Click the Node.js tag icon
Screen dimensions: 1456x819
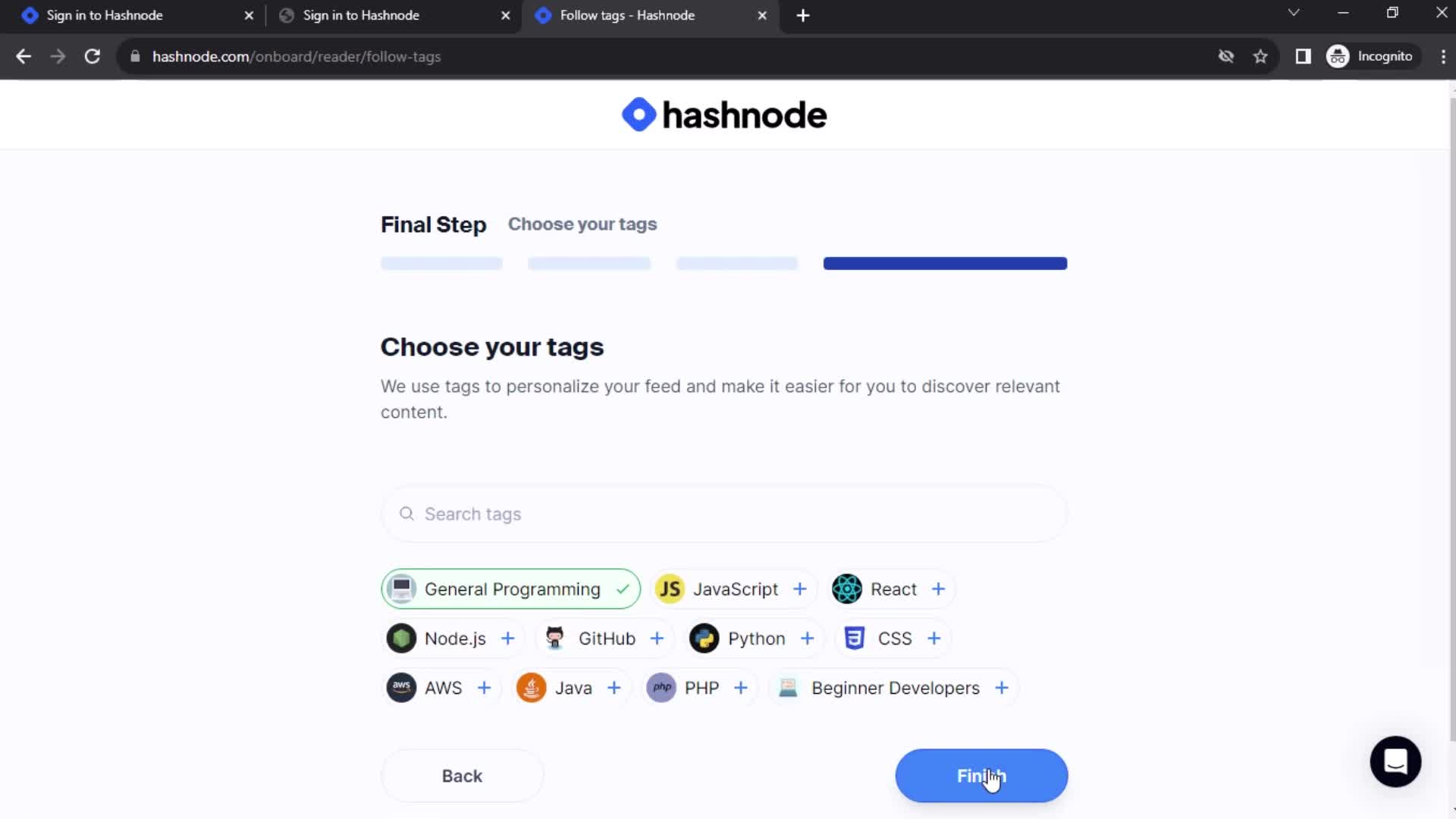click(402, 638)
